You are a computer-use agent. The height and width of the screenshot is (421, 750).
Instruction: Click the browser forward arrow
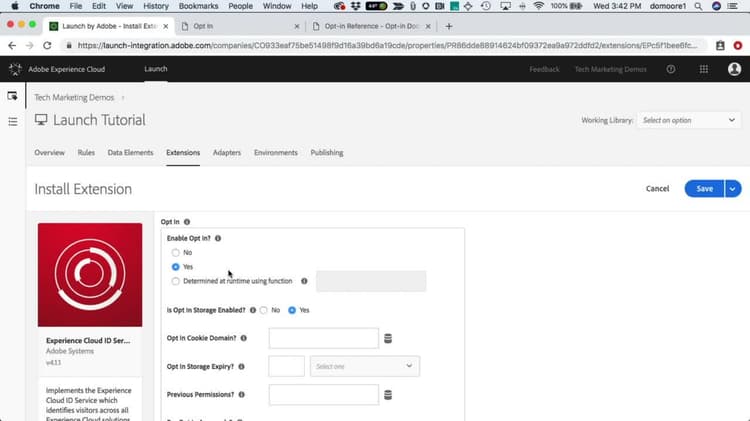pyautogui.click(x=30, y=45)
